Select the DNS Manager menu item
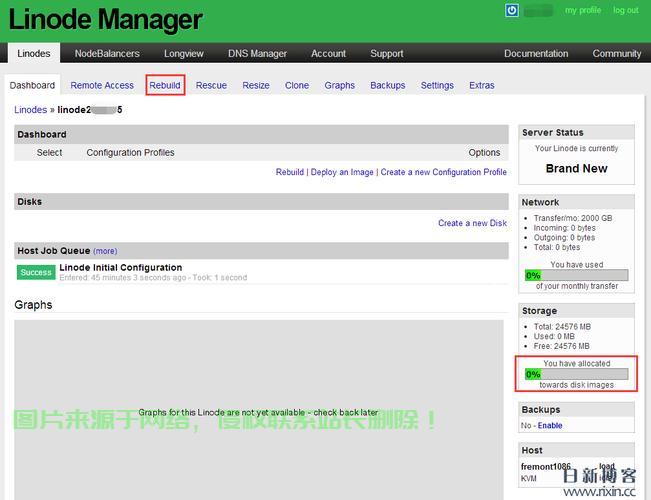The height and width of the screenshot is (500, 651). (257, 53)
